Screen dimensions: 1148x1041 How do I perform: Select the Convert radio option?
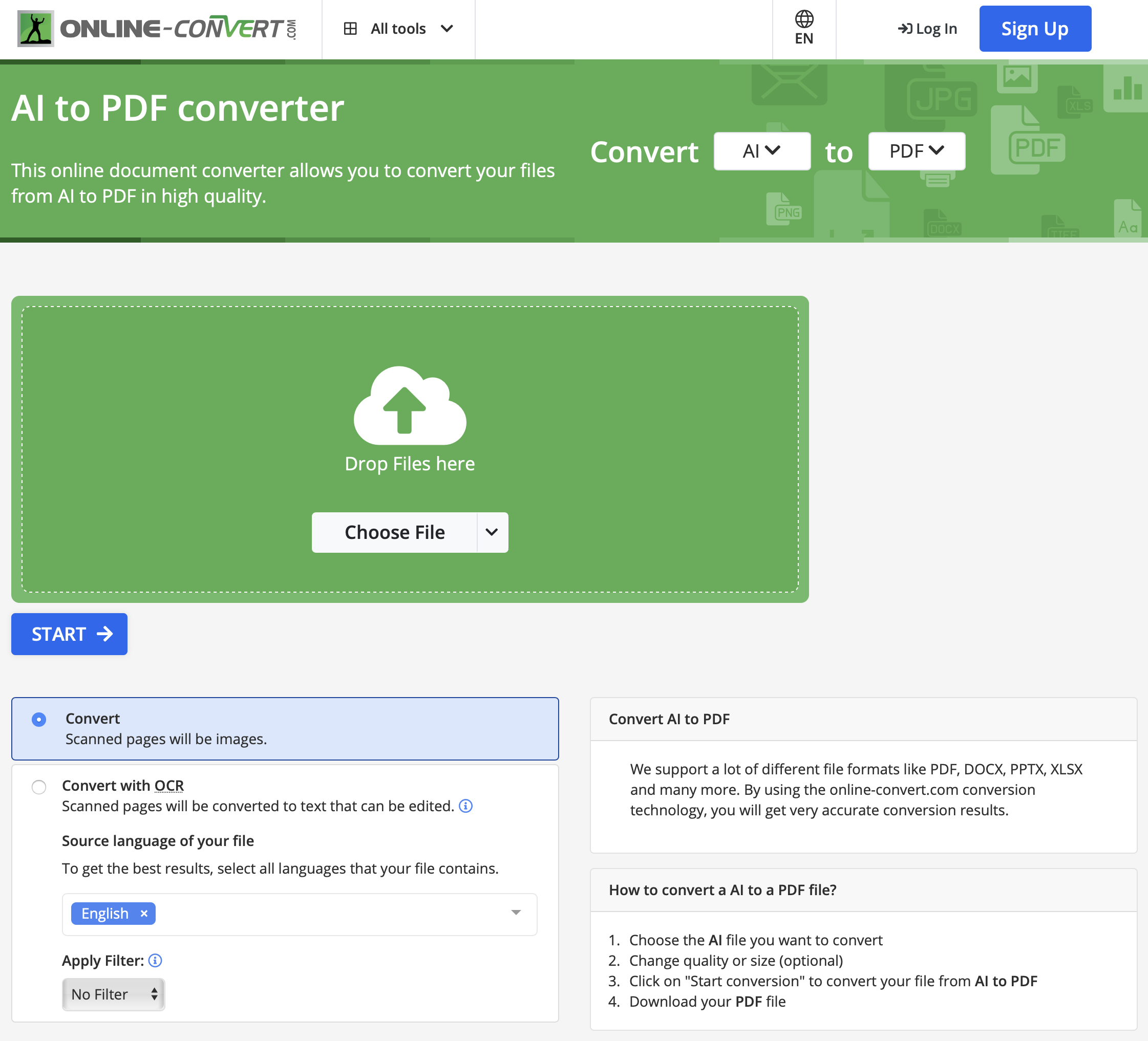pyautogui.click(x=39, y=720)
